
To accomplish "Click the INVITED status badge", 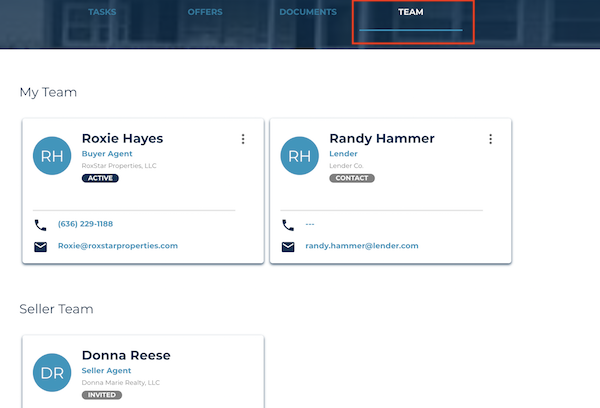I will (x=102, y=395).
